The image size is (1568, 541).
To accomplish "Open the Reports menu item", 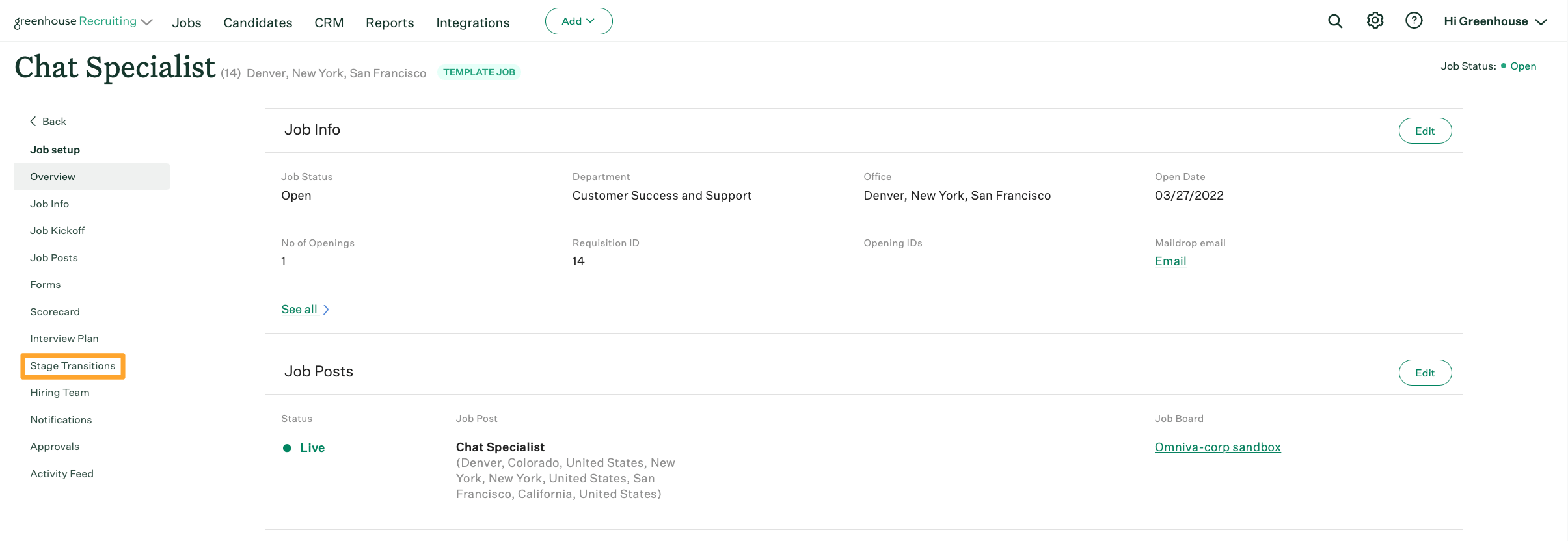I will (x=390, y=23).
